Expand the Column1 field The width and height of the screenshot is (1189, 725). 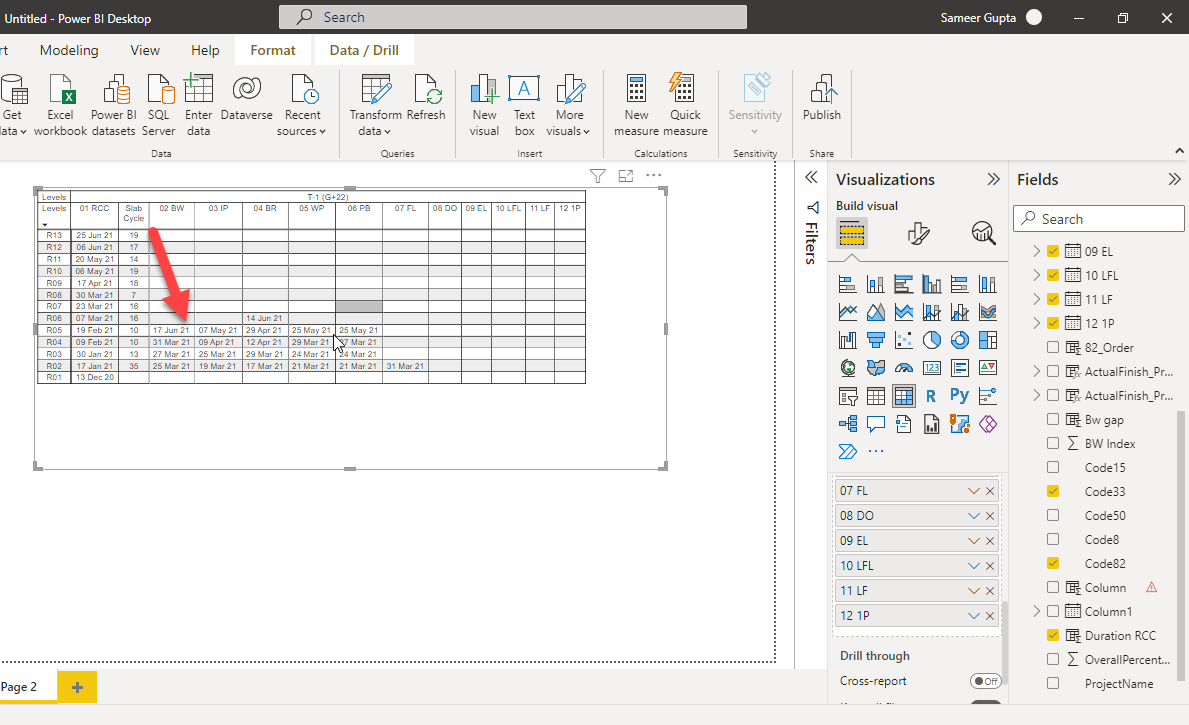[x=1037, y=611]
